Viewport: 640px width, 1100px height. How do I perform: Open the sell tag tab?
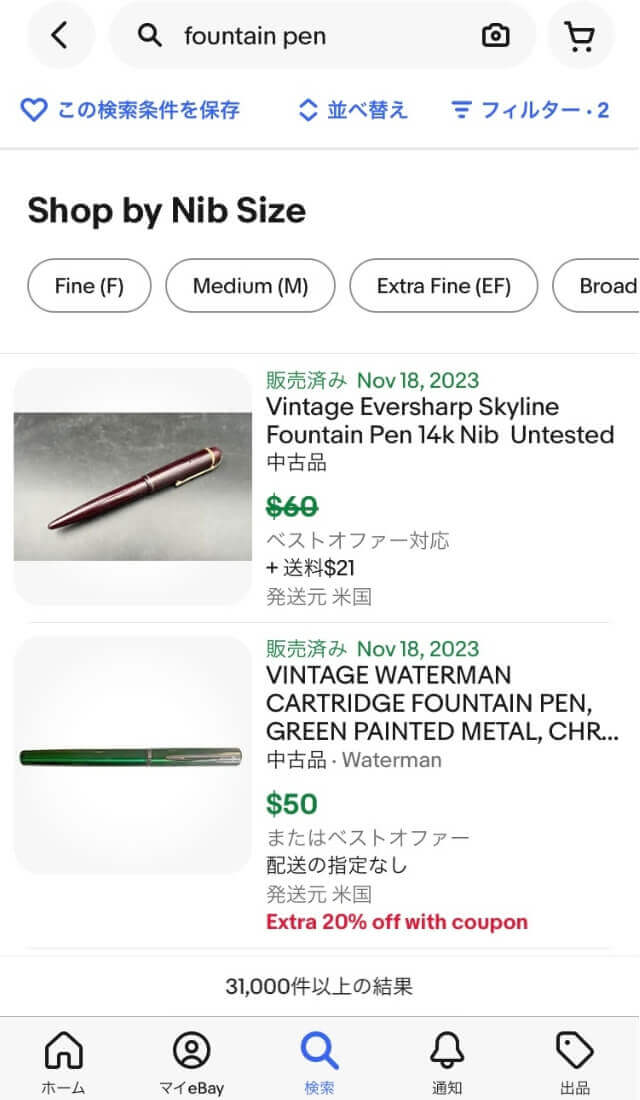(575, 1062)
